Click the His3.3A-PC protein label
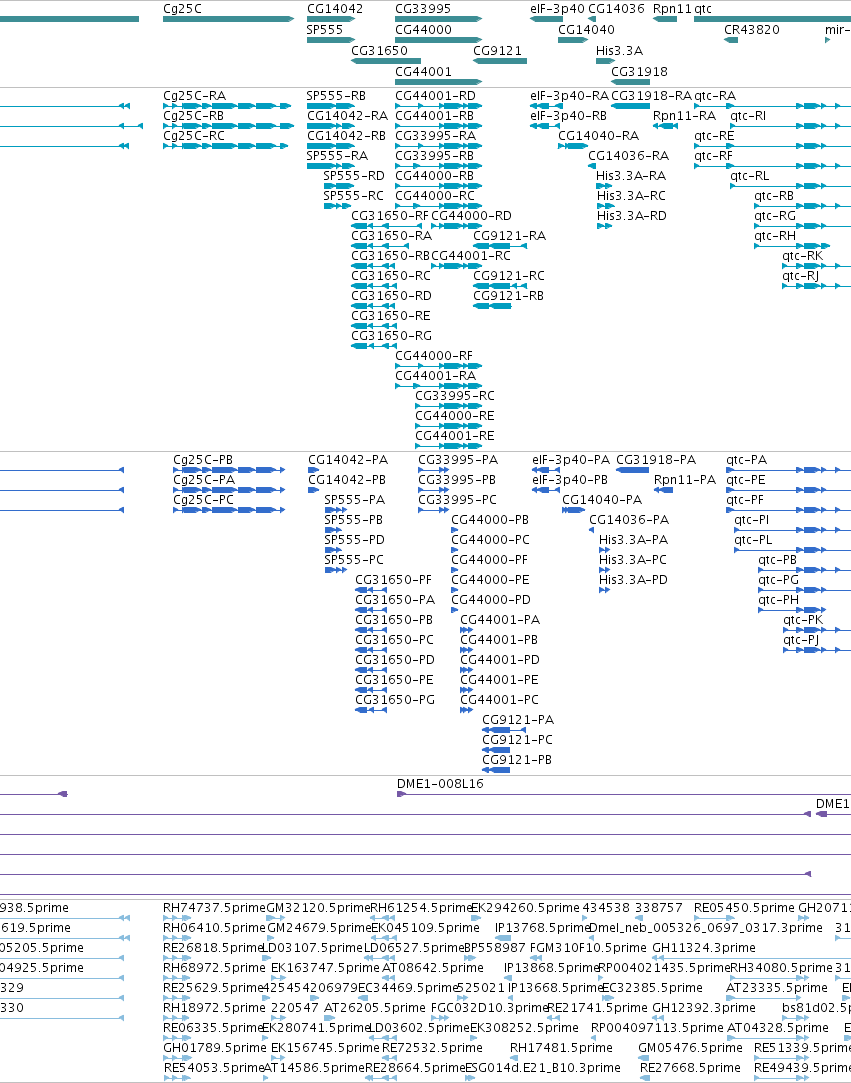 [633, 559]
